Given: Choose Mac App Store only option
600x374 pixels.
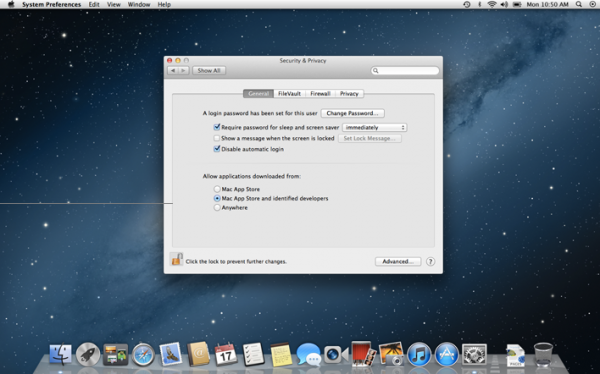Looking at the screenshot, I should pyautogui.click(x=217, y=189).
